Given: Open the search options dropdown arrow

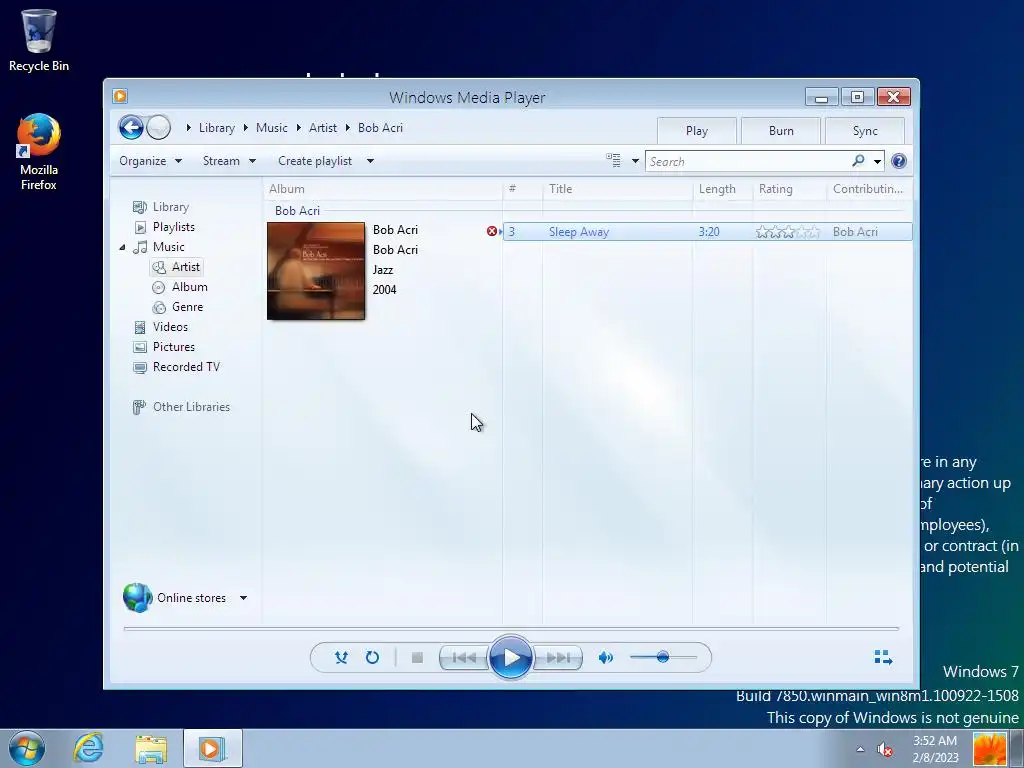Looking at the screenshot, I should click(x=877, y=161).
